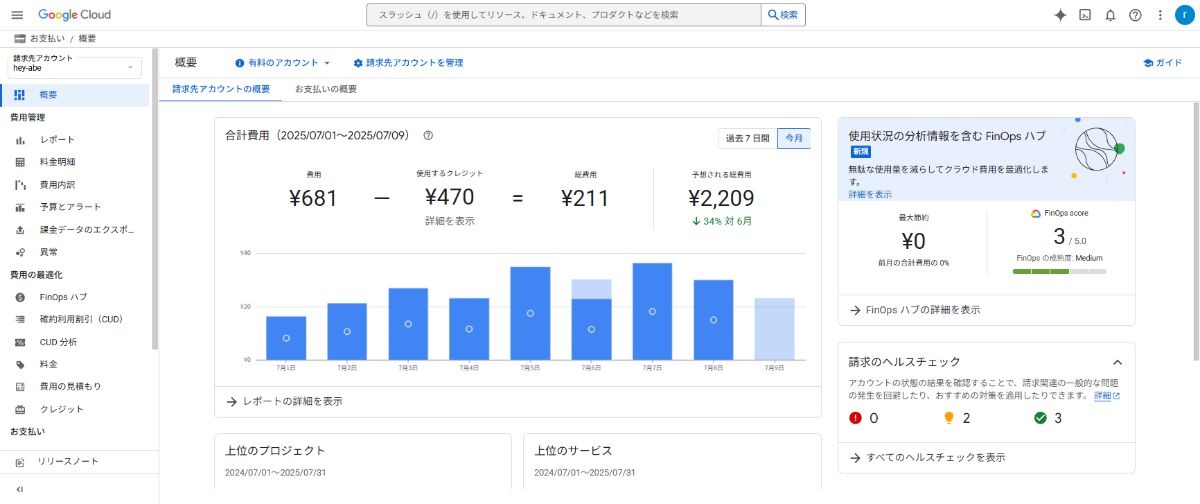Image resolution: width=1200 pixels, height=504 pixels.
Task: Open the three-dot settings menu in header
Action: pyautogui.click(x=1159, y=15)
